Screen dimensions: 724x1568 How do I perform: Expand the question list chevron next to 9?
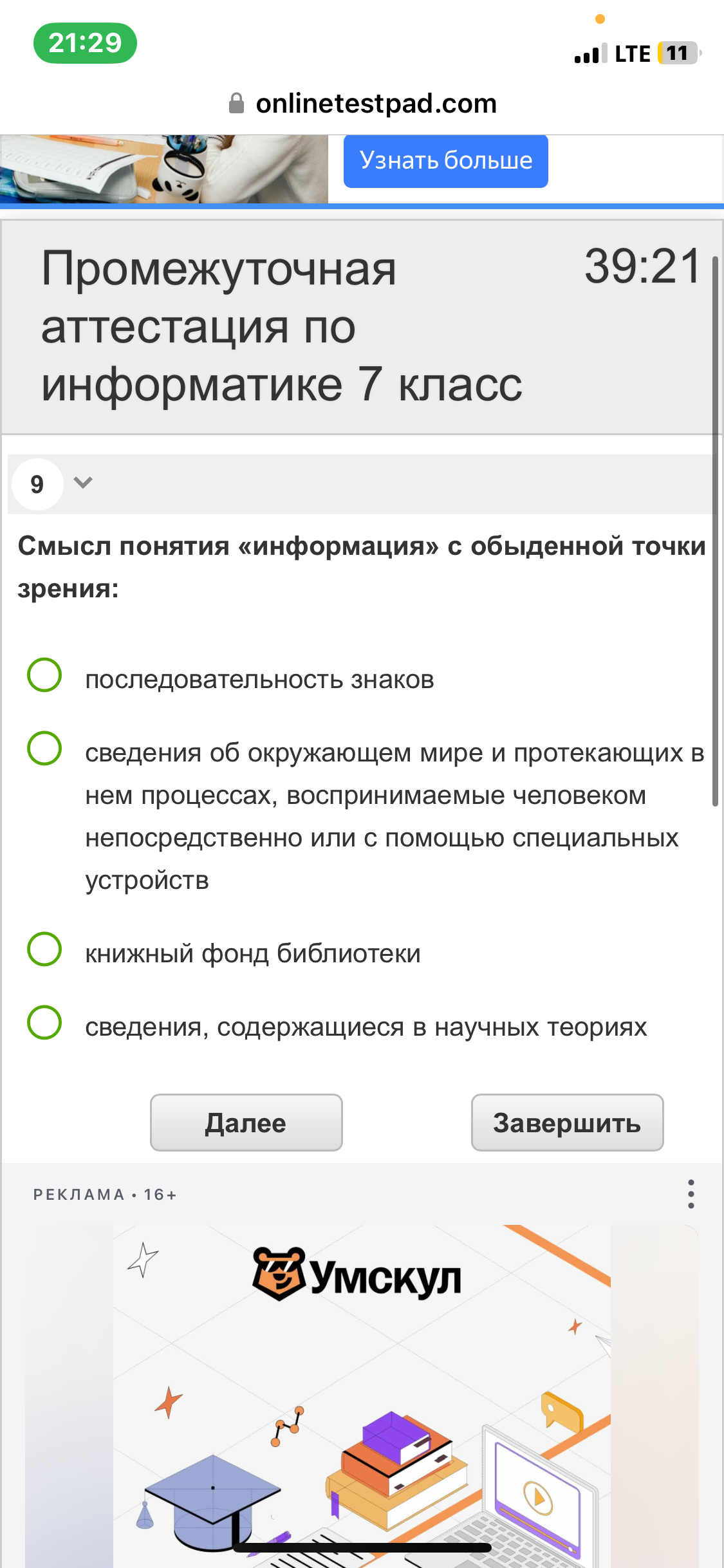pos(83,482)
